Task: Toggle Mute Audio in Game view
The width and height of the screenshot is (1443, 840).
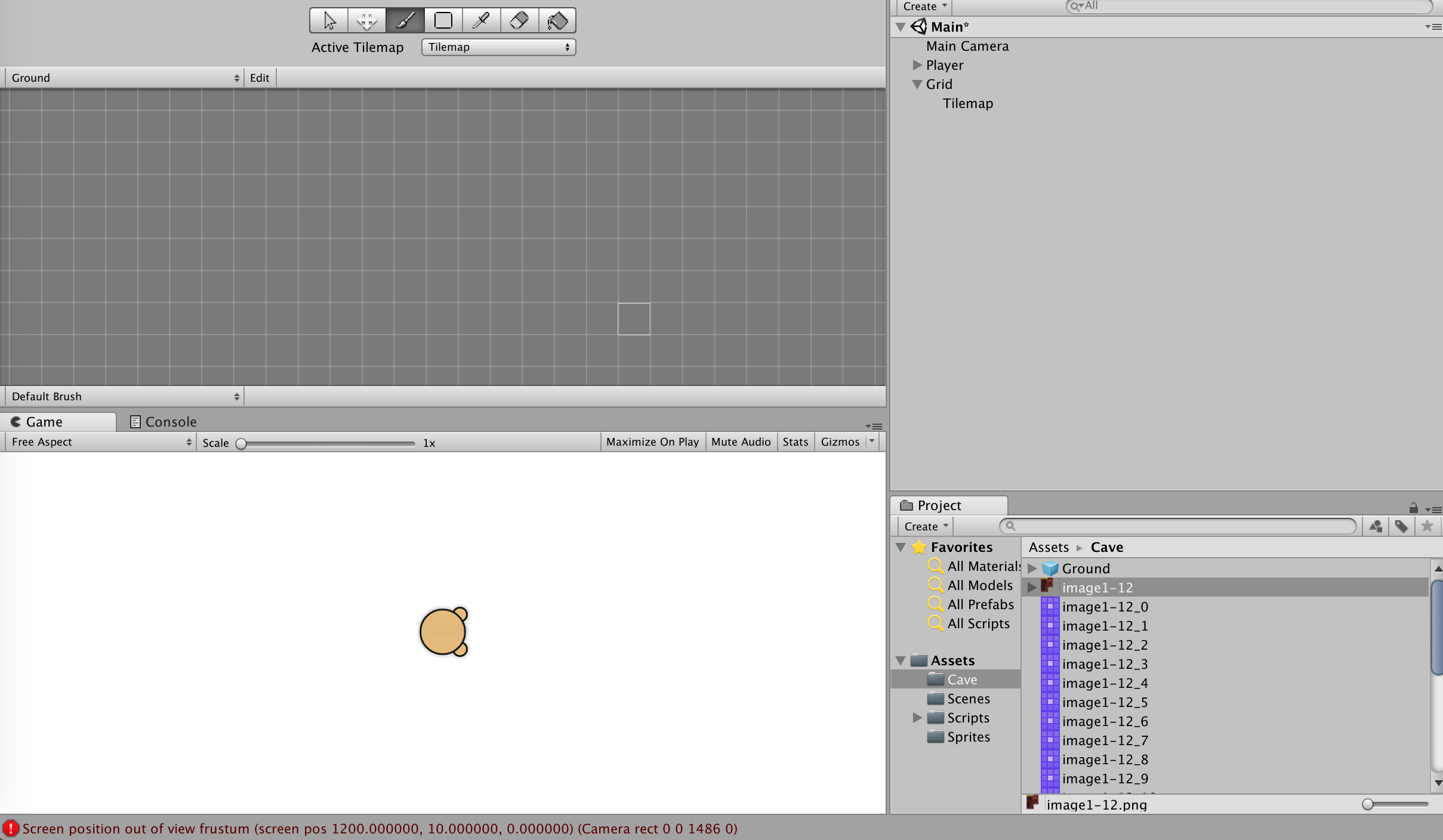Action: [741, 441]
